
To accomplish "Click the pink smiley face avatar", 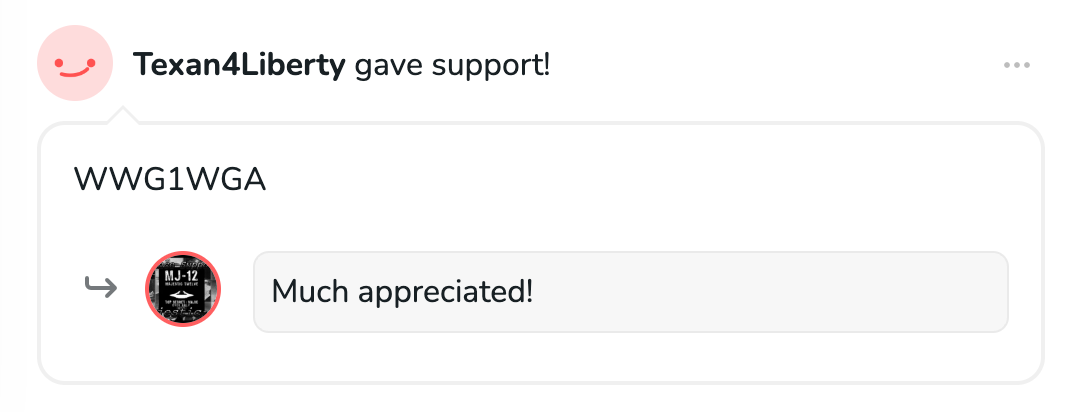I will point(74,64).
